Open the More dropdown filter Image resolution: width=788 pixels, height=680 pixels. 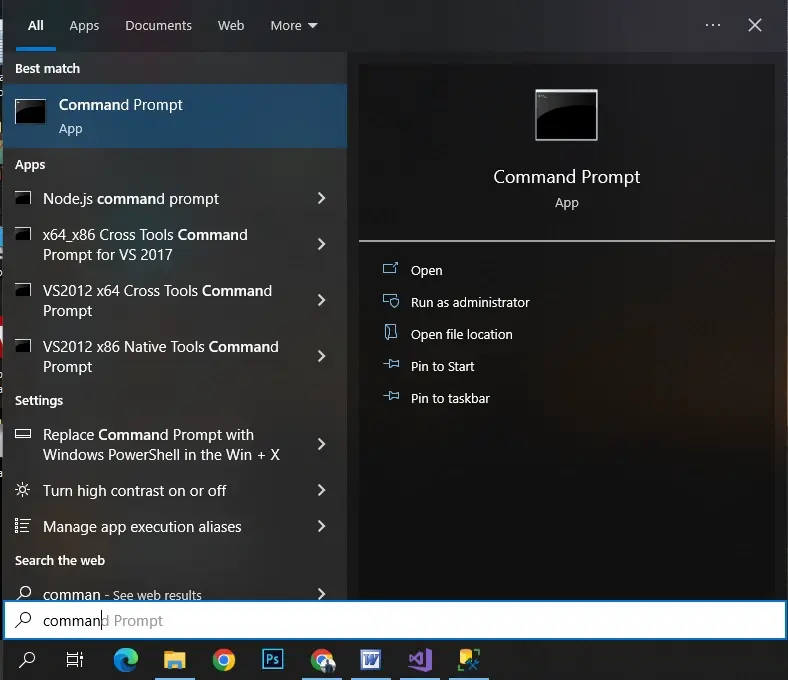click(293, 25)
